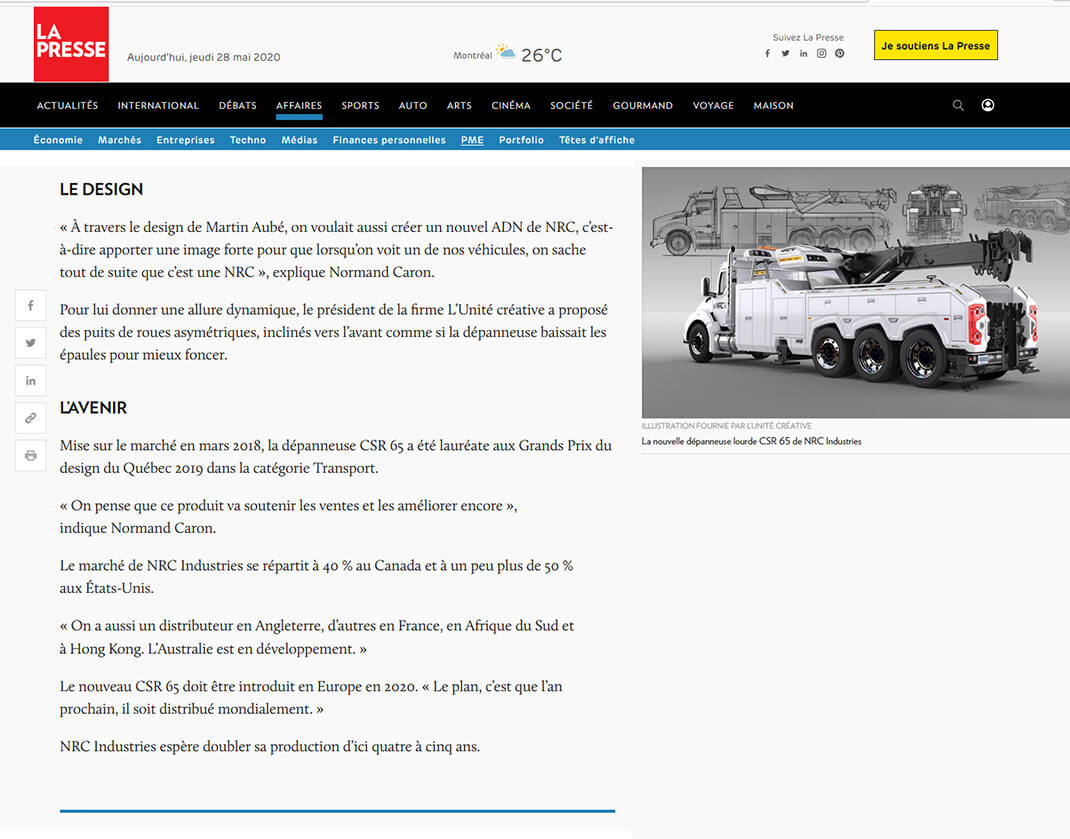Click the Je soutiens La Presse button
The height and width of the screenshot is (839, 1070).
936,45
